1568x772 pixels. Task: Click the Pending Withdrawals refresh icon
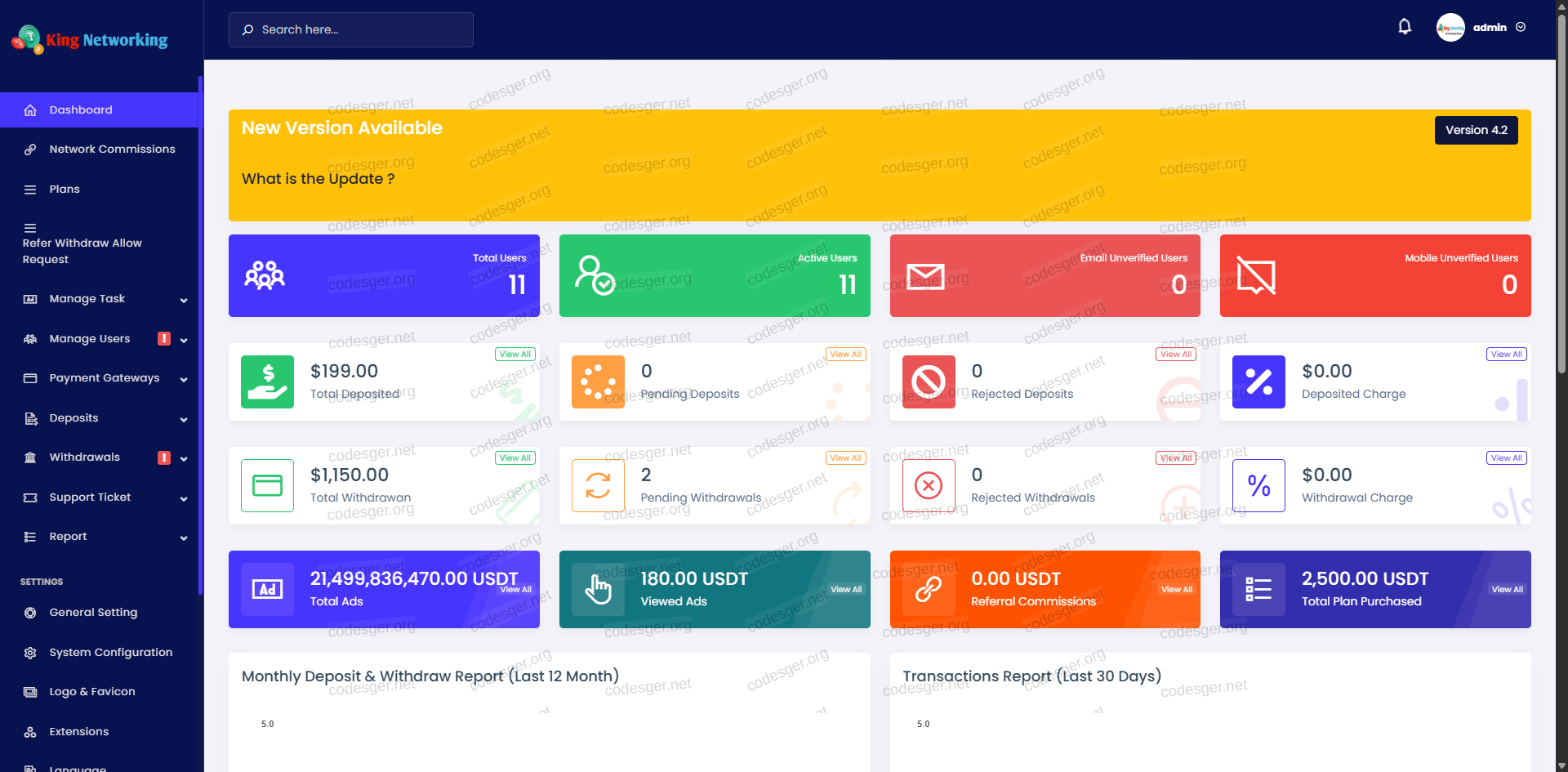pos(598,485)
